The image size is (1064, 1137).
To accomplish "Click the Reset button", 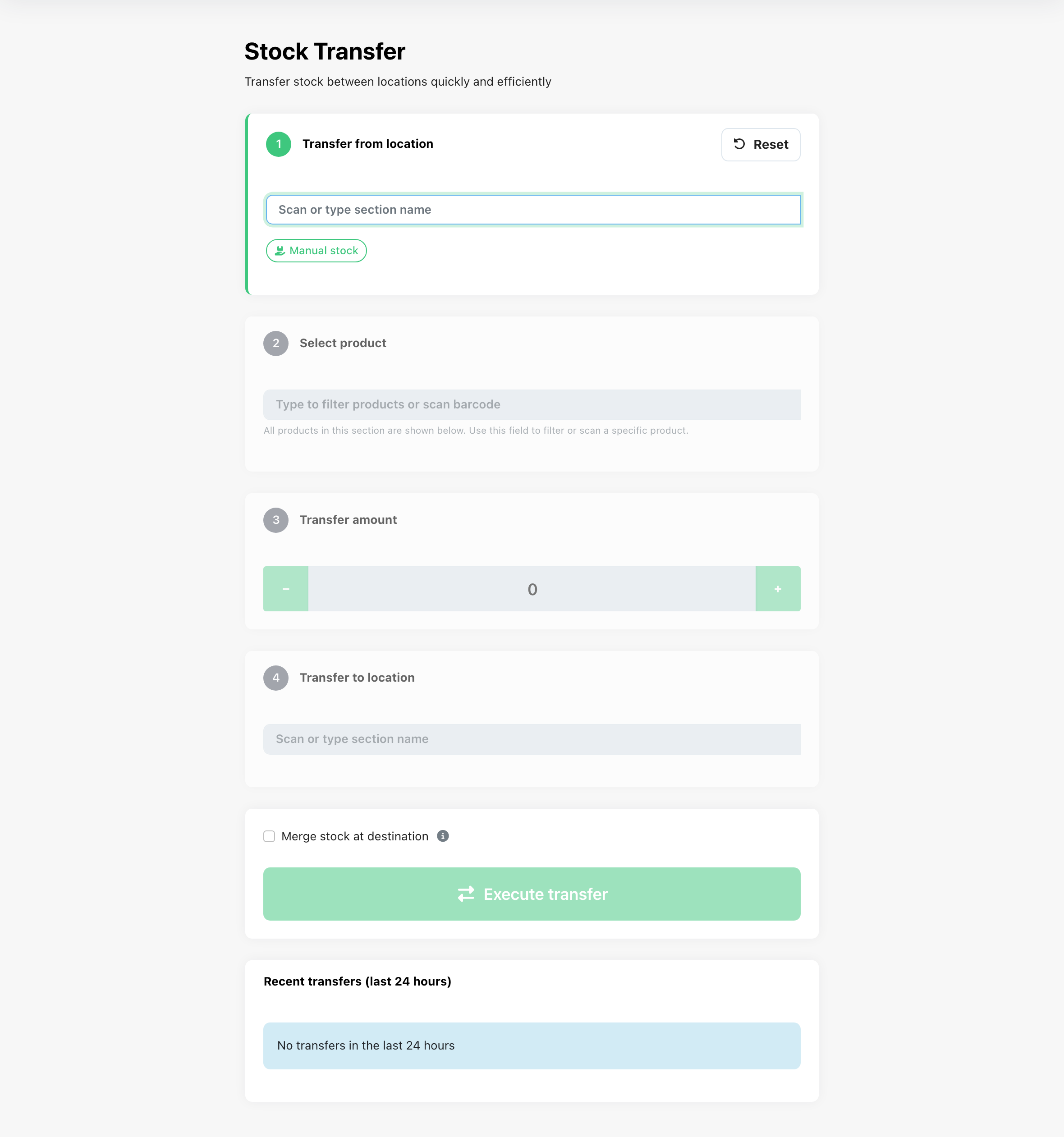I will tap(761, 145).
